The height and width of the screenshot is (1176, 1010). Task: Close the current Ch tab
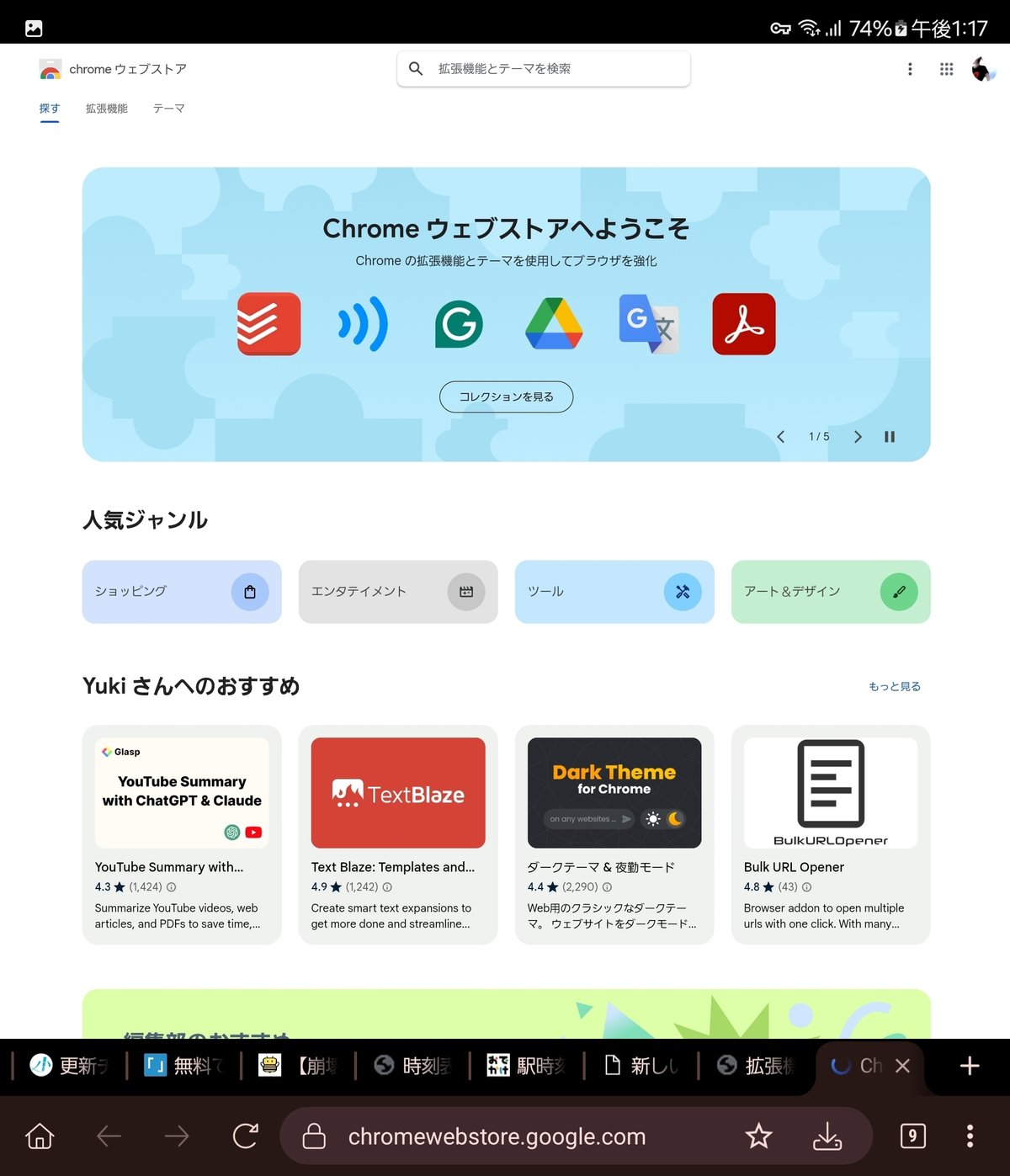(902, 1066)
